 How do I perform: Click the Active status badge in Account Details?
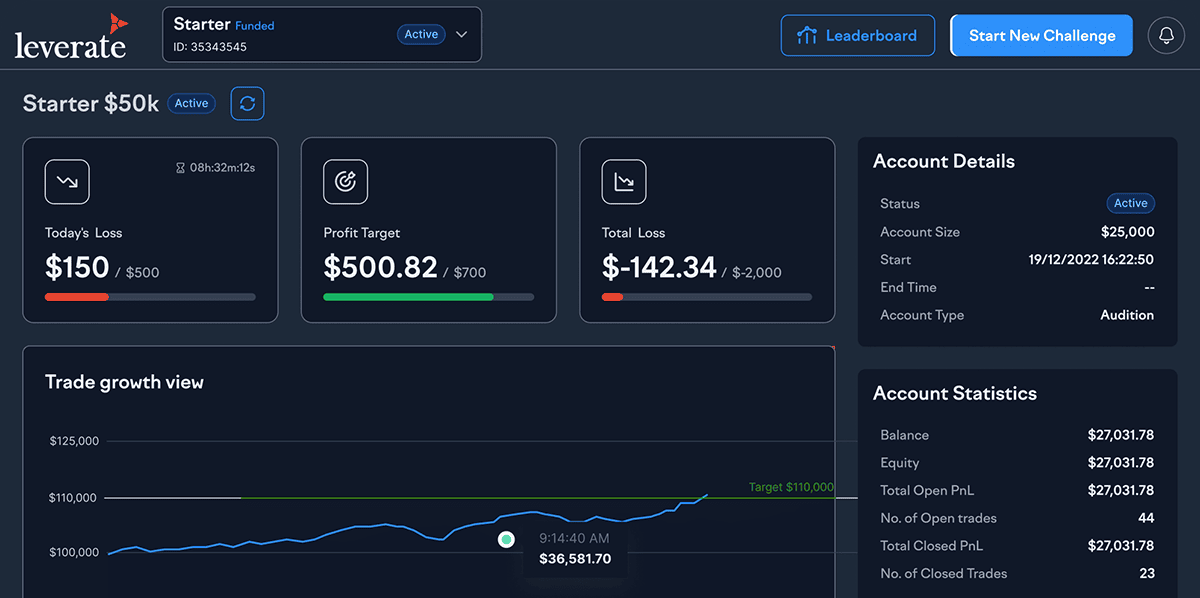tap(1130, 203)
